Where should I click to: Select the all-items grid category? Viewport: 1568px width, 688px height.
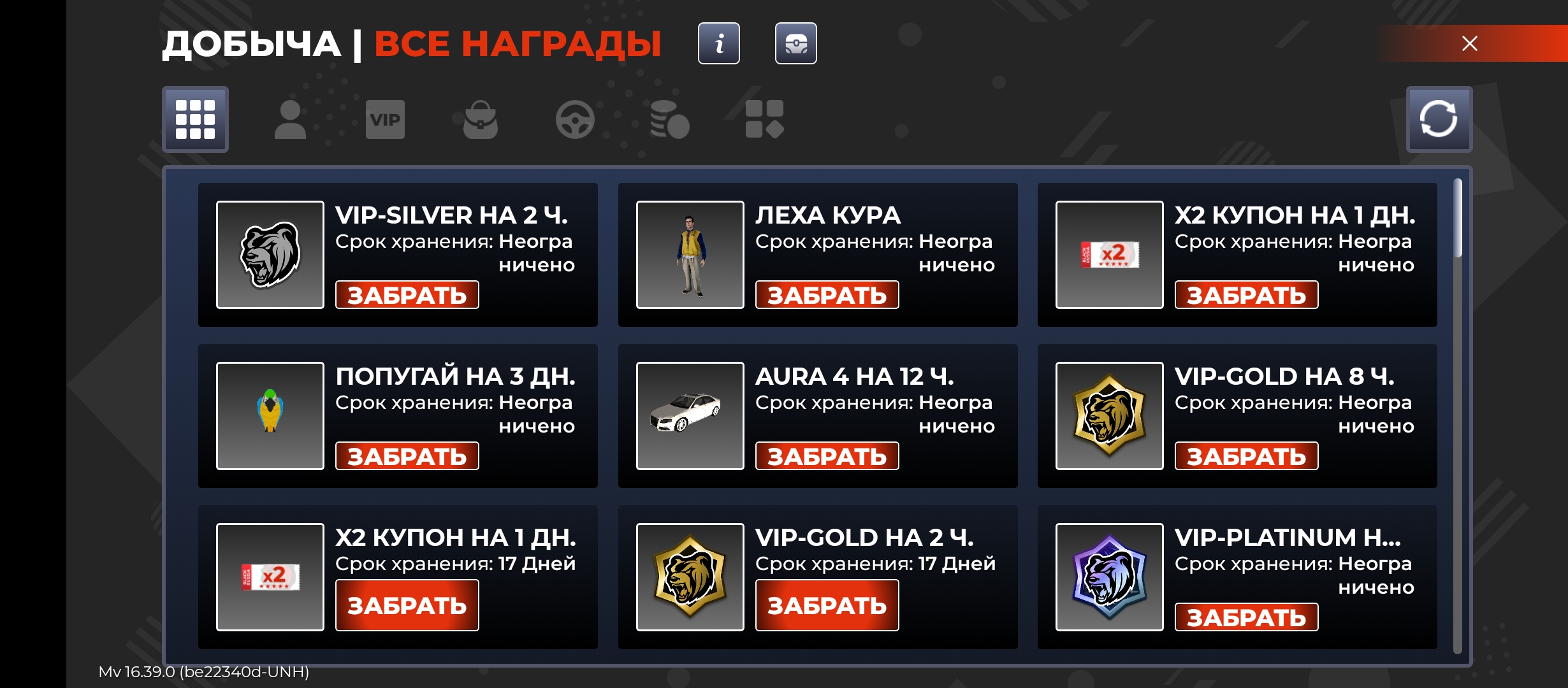pos(195,119)
